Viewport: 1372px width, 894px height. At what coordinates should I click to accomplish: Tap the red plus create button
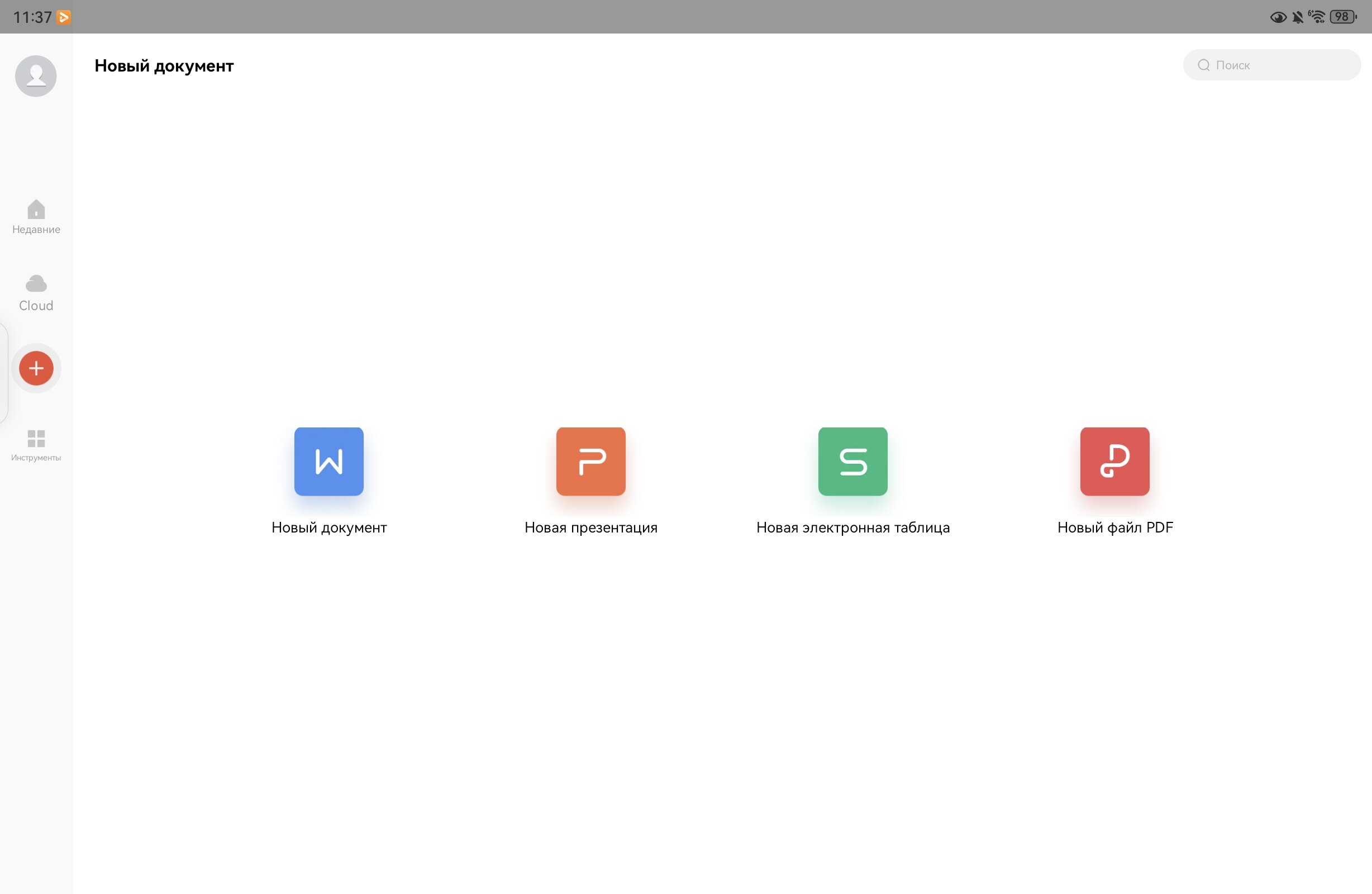click(36, 368)
